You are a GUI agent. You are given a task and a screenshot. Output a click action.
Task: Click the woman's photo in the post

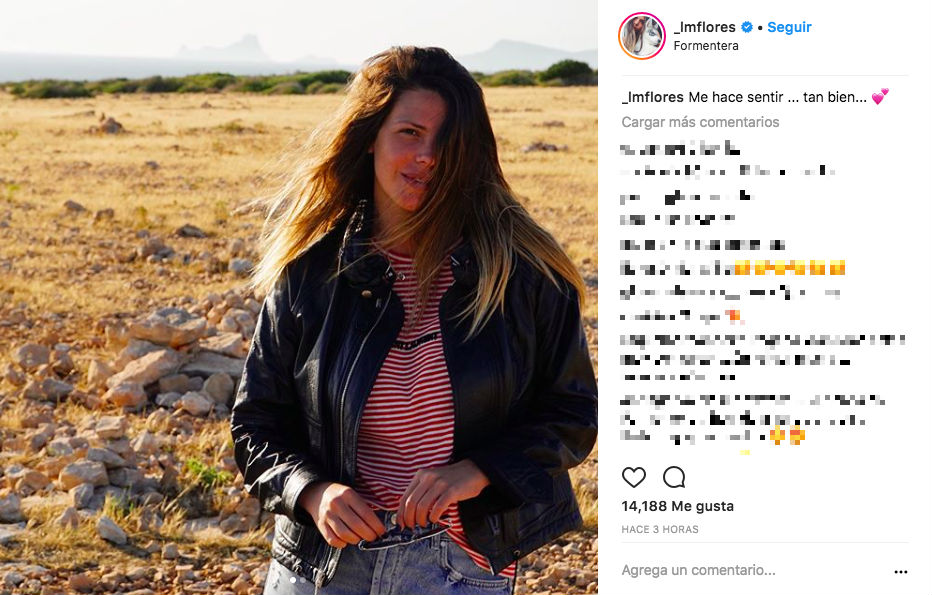[299, 297]
